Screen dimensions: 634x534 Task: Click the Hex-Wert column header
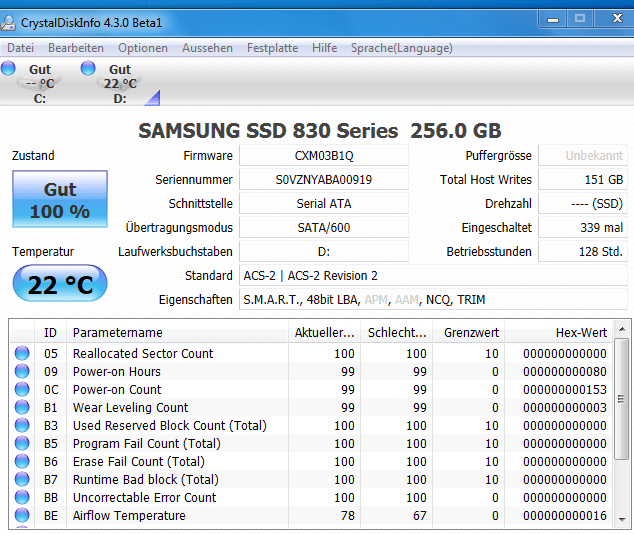[x=559, y=332]
